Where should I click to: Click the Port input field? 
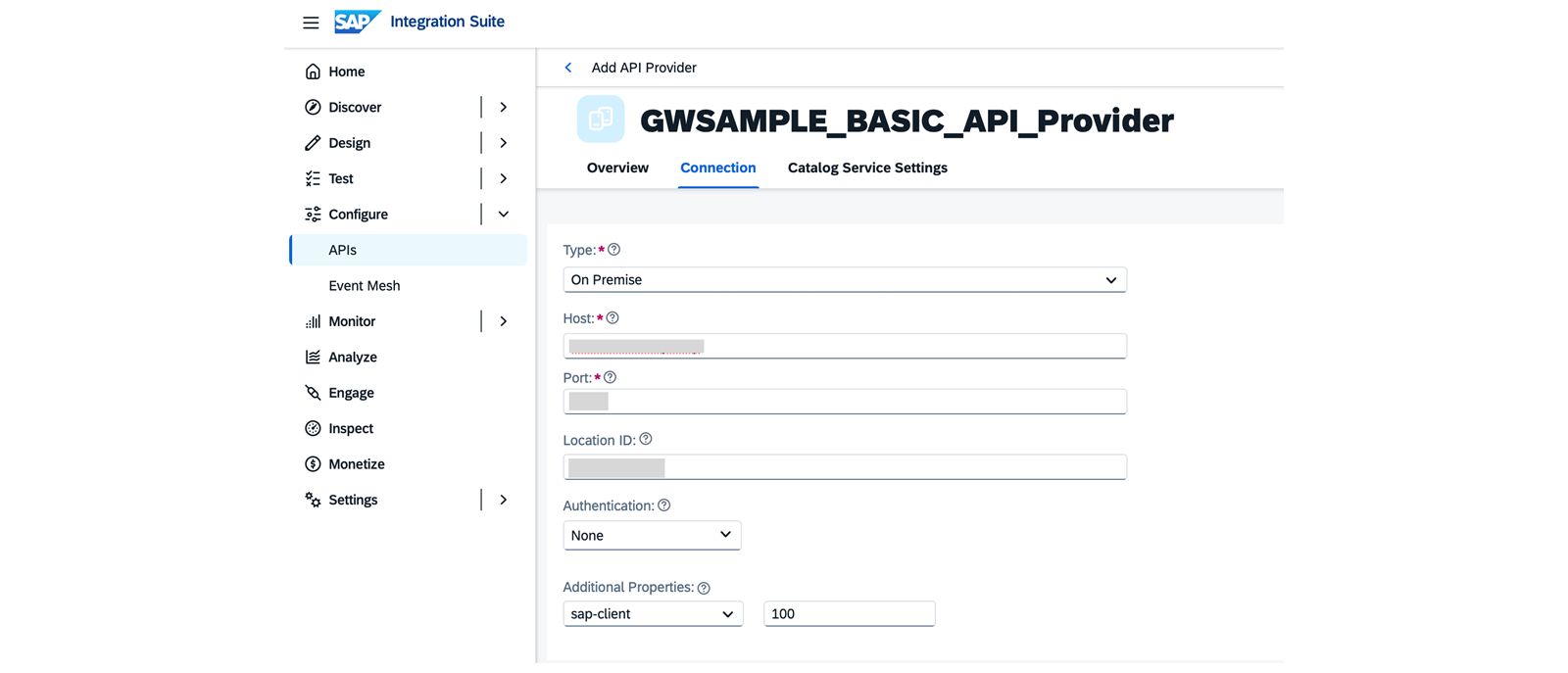click(845, 402)
